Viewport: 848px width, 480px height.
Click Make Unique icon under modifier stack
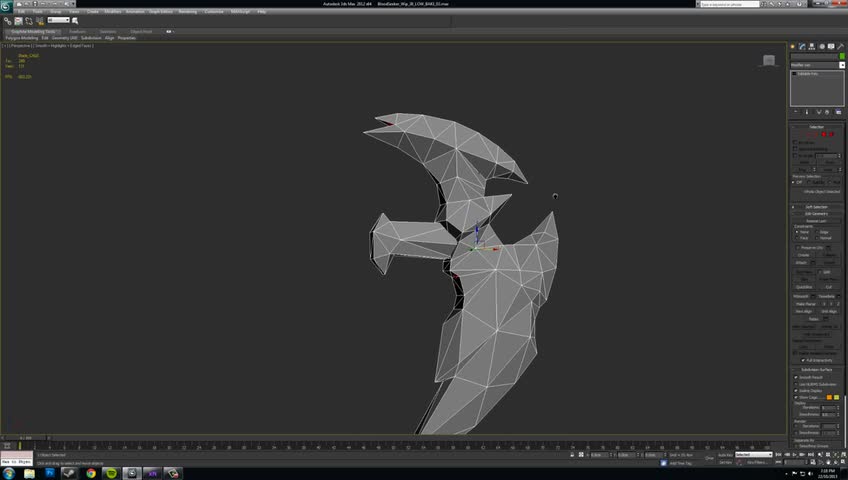point(818,112)
